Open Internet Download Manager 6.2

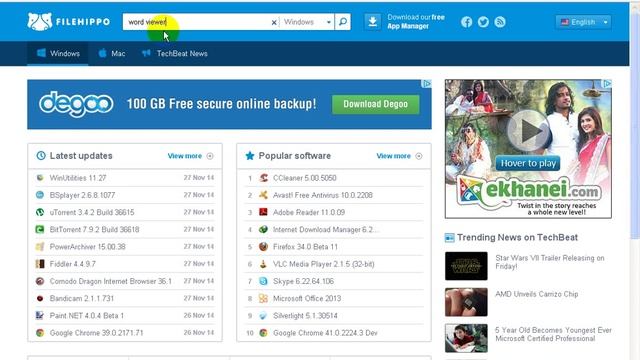(326, 230)
